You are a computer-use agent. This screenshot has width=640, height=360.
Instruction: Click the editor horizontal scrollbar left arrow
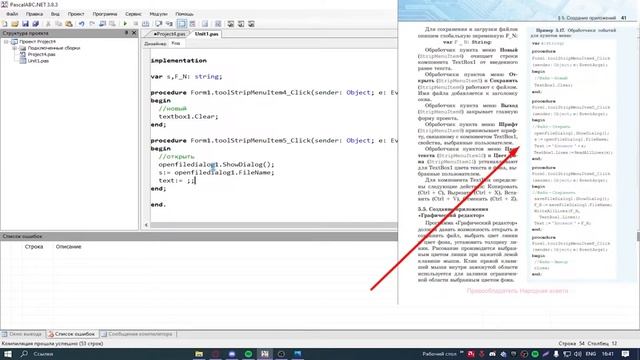click(147, 225)
